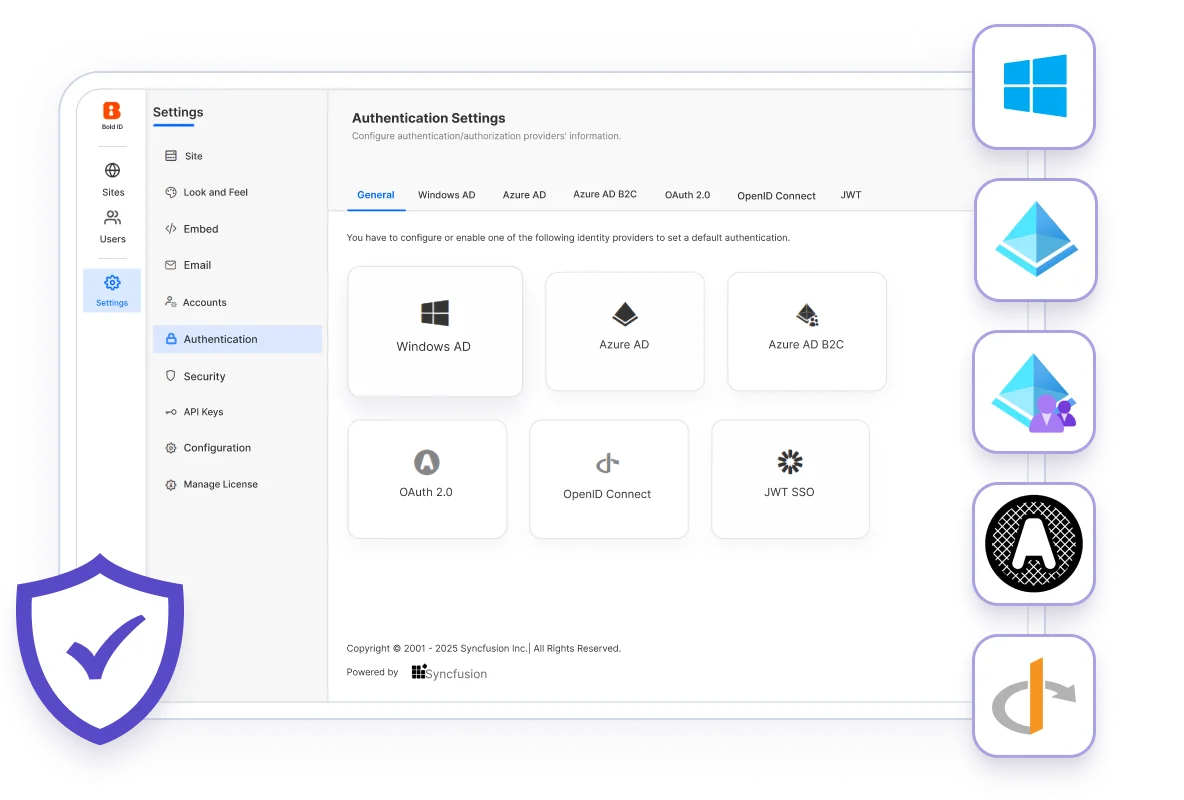
Task: Click the Settings heading text
Action: pos(178,112)
